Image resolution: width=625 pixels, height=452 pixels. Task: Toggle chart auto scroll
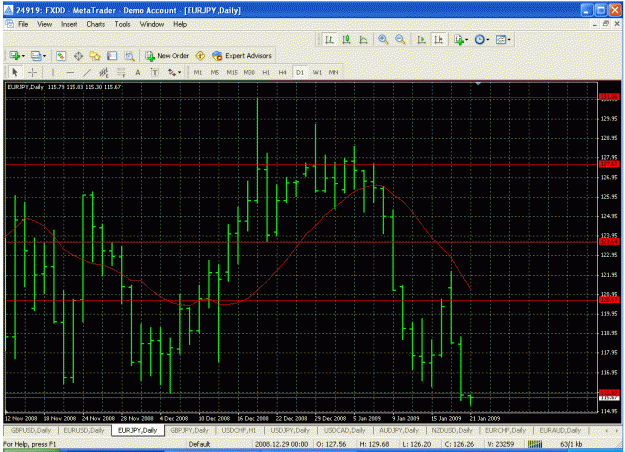coord(421,39)
